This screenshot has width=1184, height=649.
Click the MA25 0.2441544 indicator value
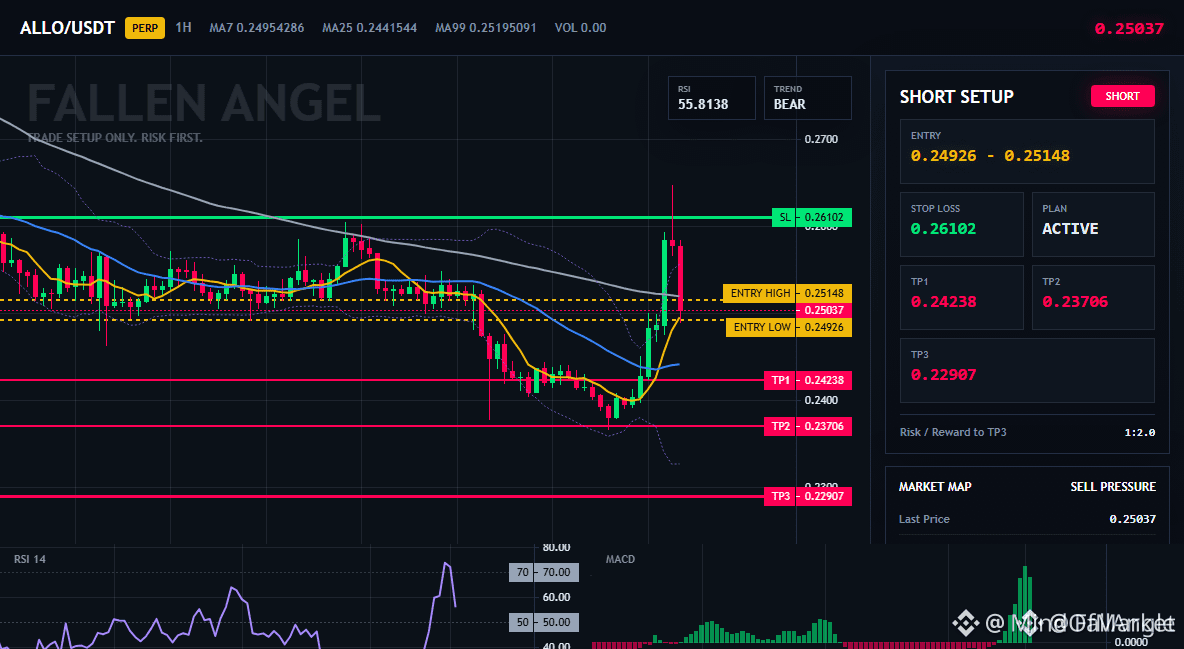click(369, 28)
